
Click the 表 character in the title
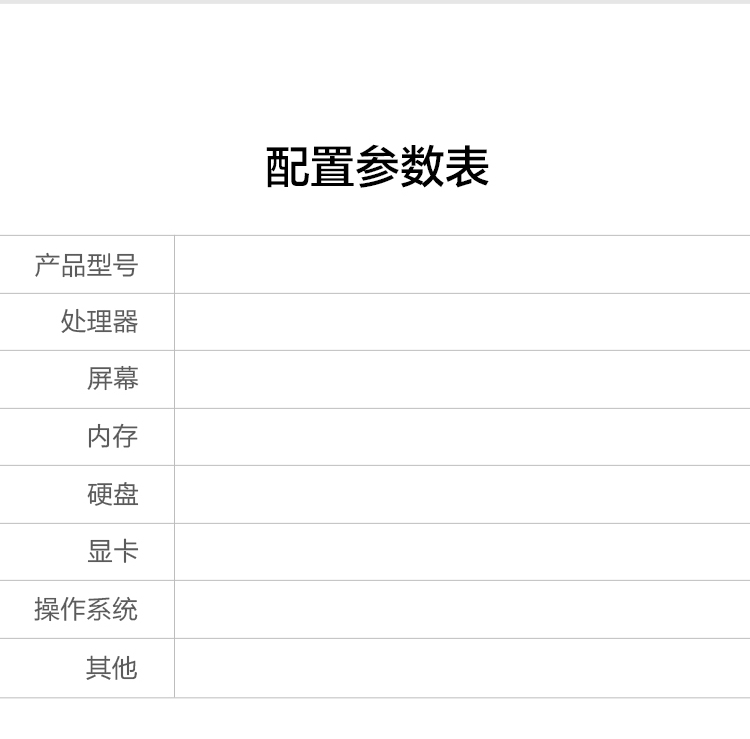click(x=467, y=166)
